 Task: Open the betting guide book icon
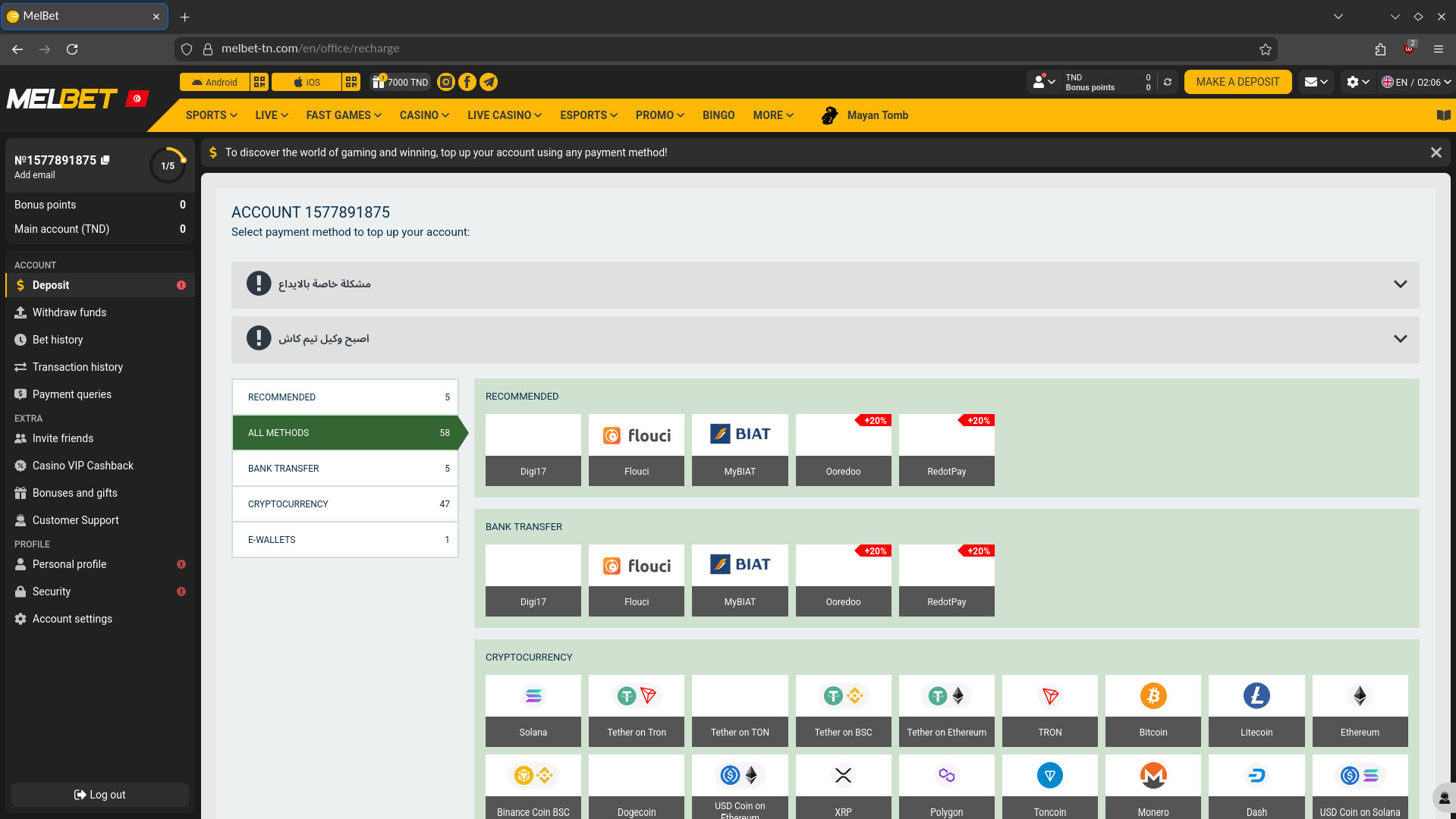[x=1443, y=115]
